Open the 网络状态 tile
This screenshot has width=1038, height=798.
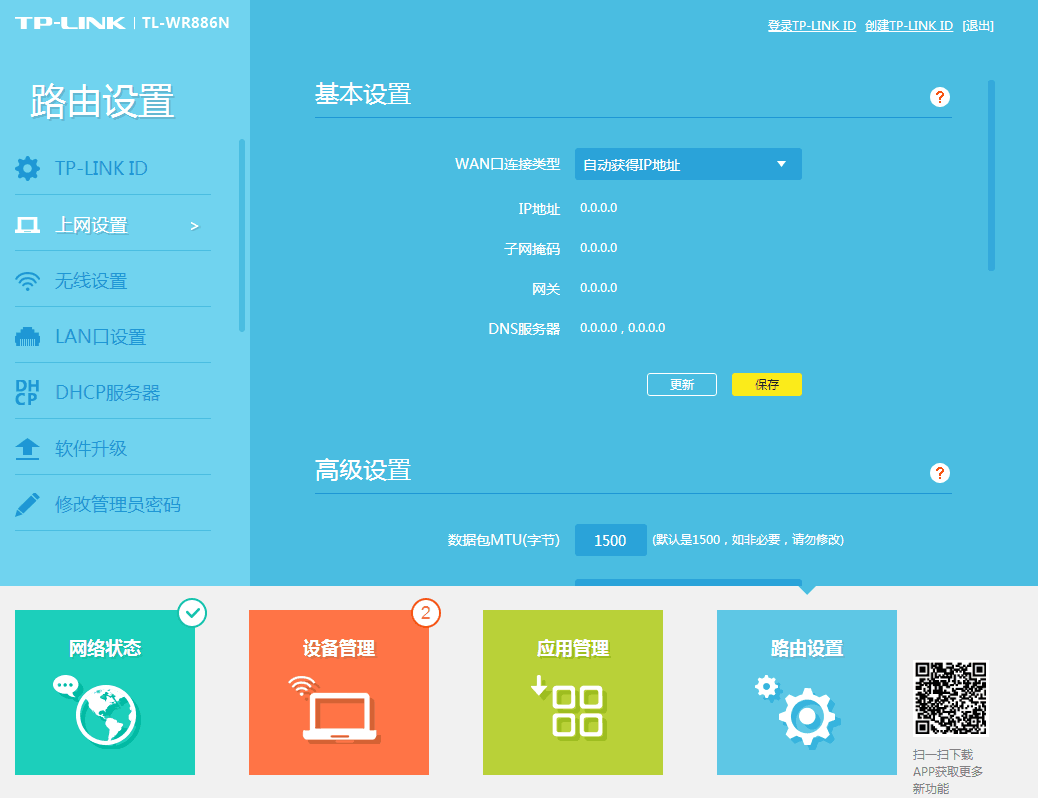point(105,692)
